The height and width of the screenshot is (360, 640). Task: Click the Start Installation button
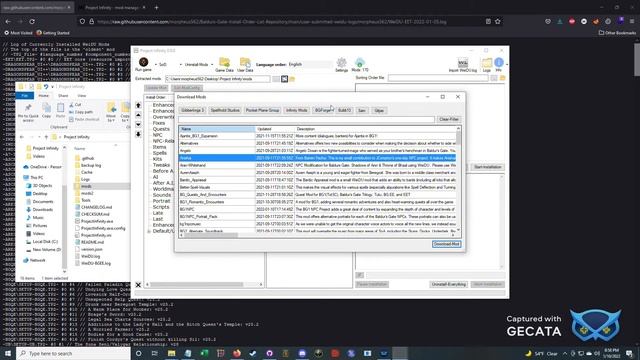click(x=488, y=167)
